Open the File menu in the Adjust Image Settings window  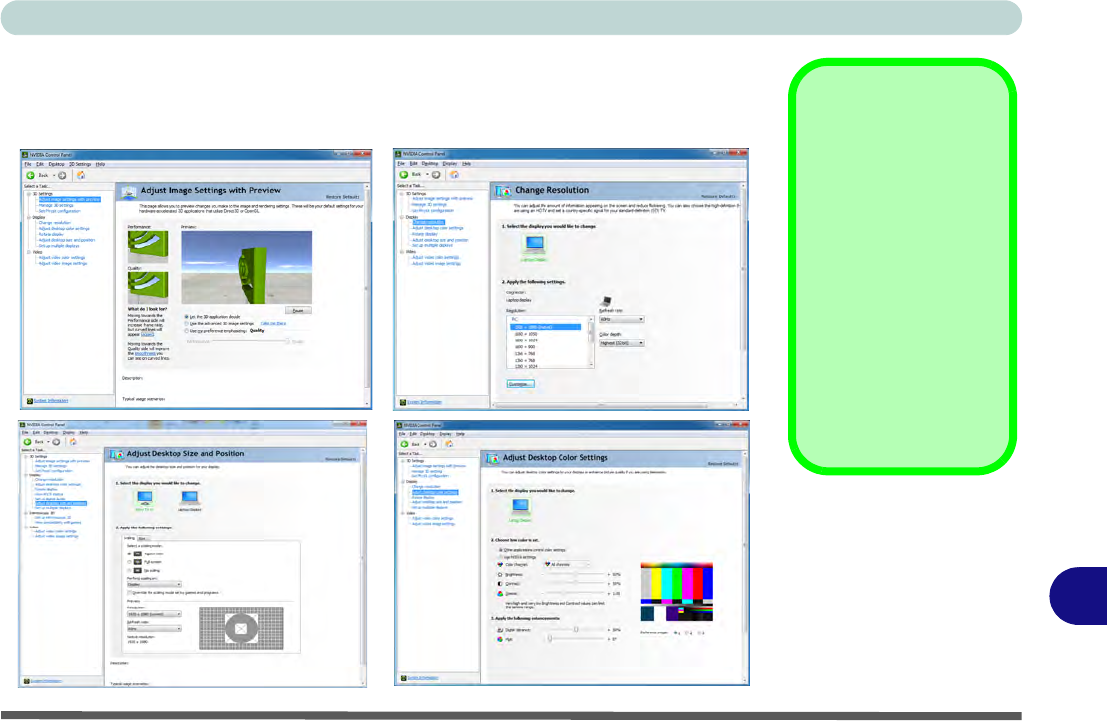pyautogui.click(x=28, y=165)
